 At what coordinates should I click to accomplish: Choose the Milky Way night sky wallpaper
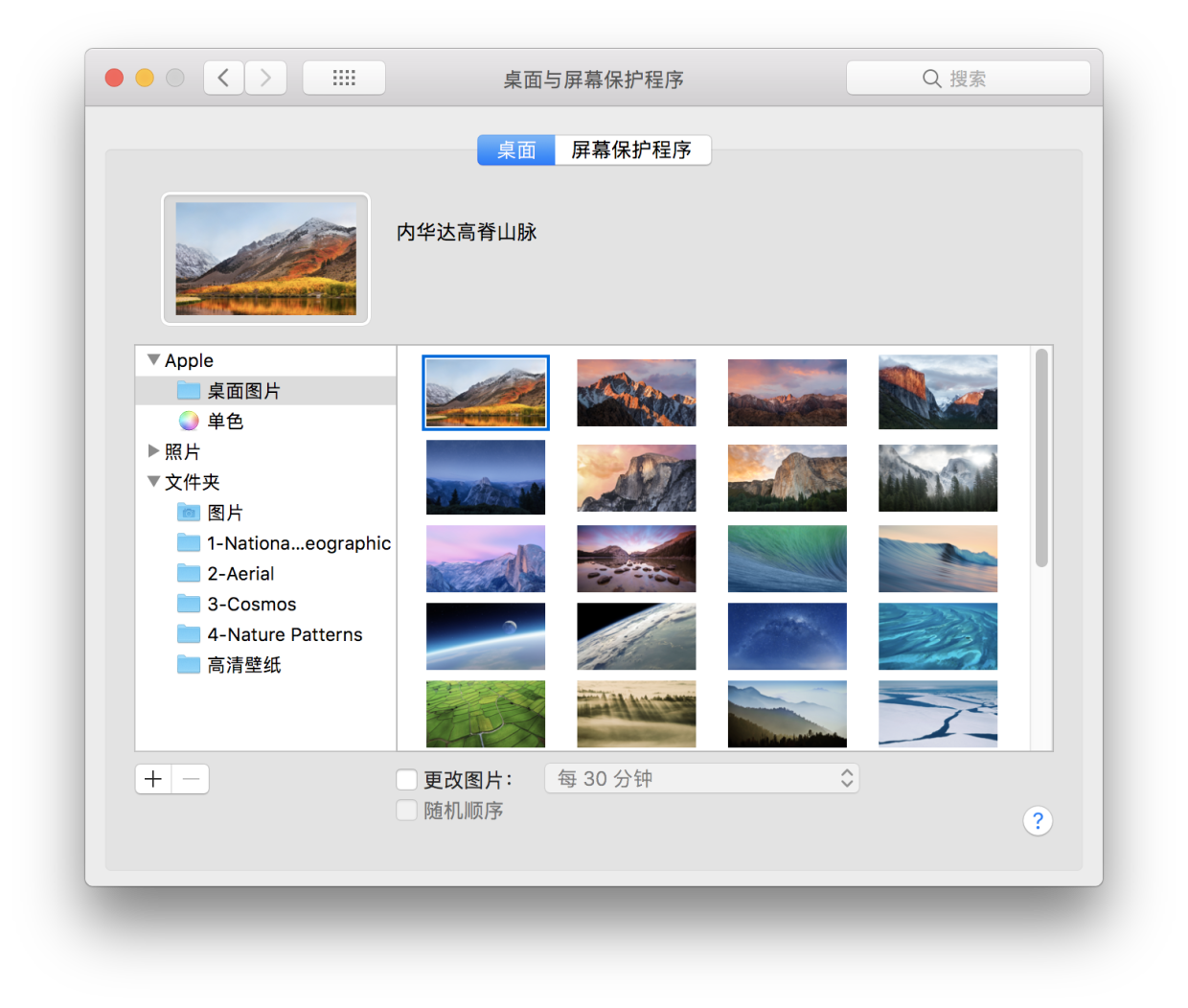click(788, 636)
